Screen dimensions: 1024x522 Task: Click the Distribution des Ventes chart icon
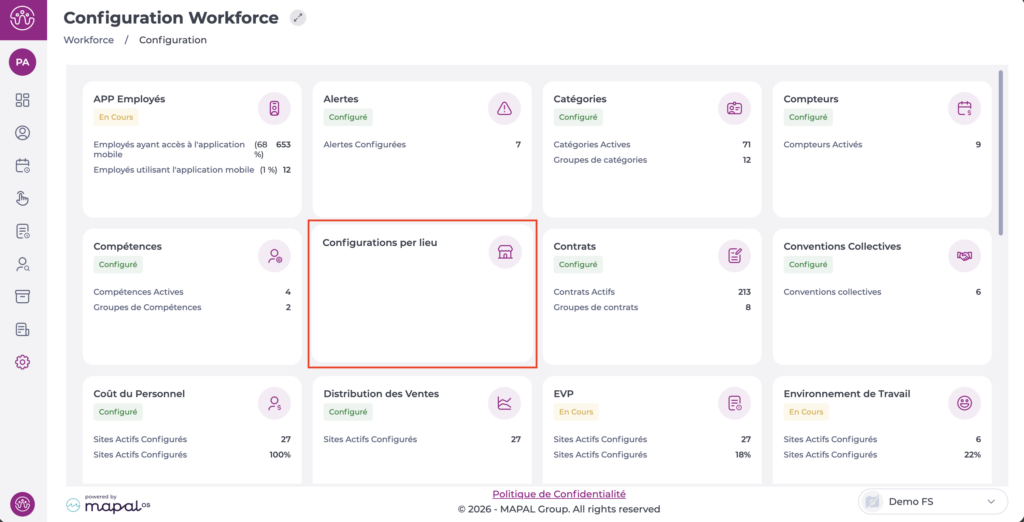[504, 403]
